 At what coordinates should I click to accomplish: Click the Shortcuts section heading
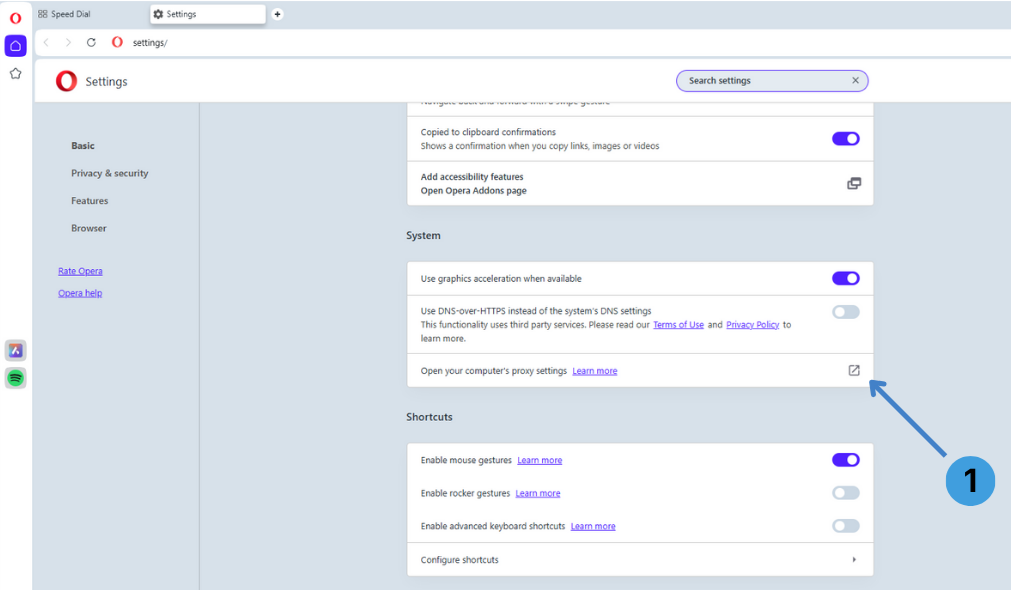[429, 417]
